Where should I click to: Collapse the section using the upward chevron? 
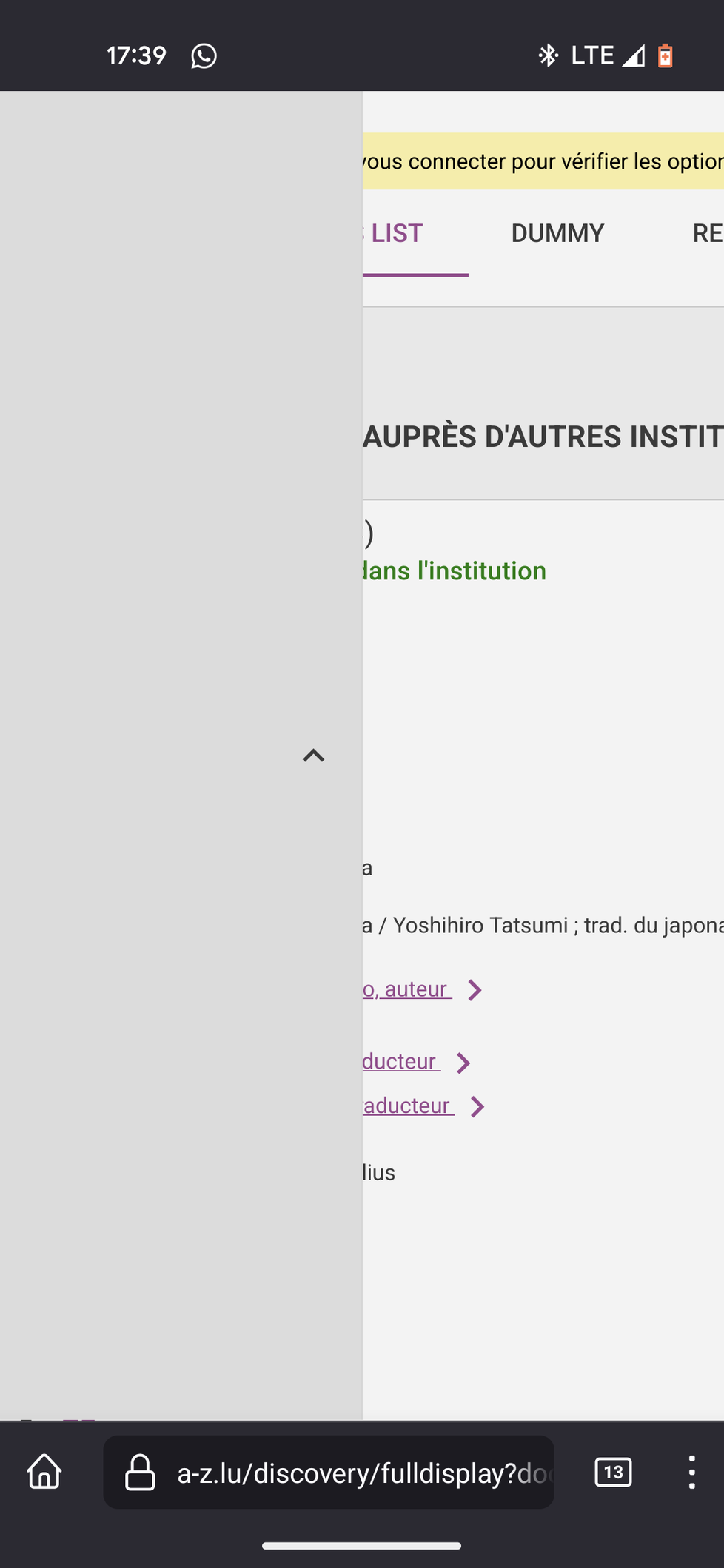313,756
